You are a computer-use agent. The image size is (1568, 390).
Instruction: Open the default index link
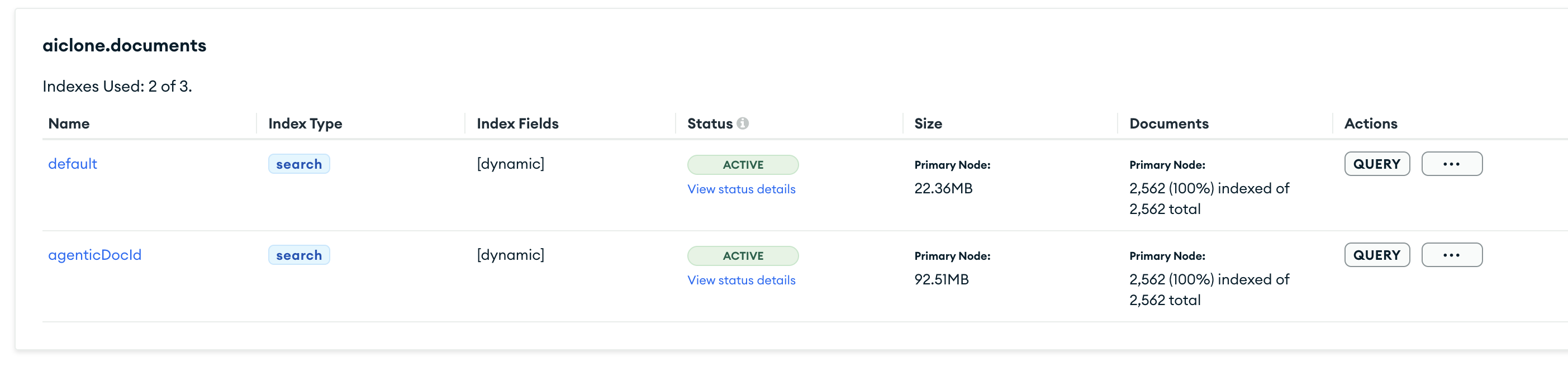click(x=73, y=164)
